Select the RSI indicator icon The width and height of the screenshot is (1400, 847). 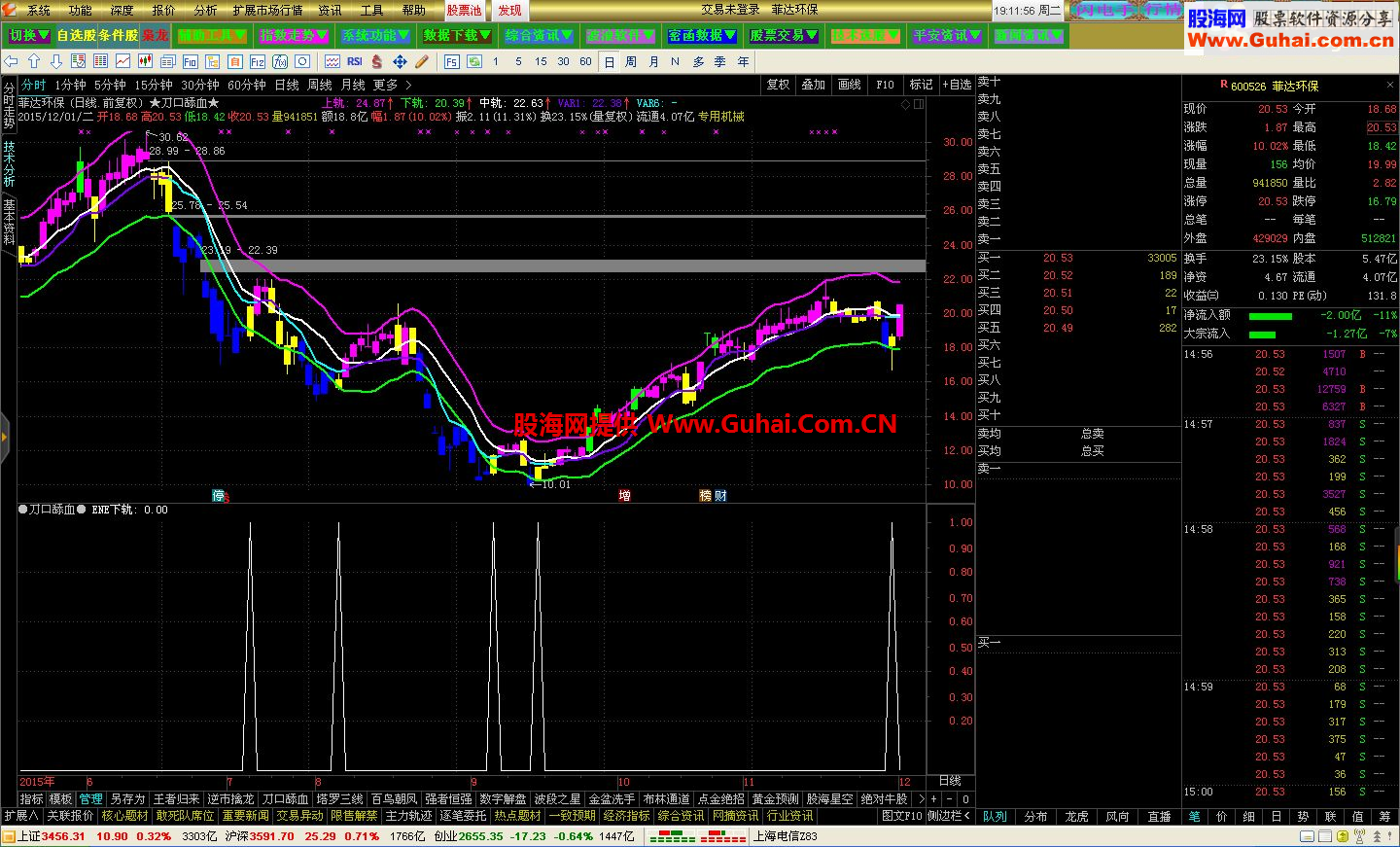[355, 61]
